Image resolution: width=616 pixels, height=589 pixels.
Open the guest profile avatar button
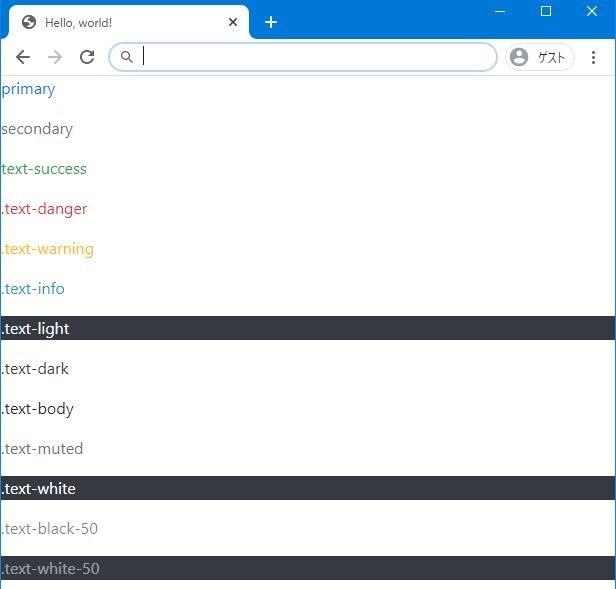coord(540,57)
